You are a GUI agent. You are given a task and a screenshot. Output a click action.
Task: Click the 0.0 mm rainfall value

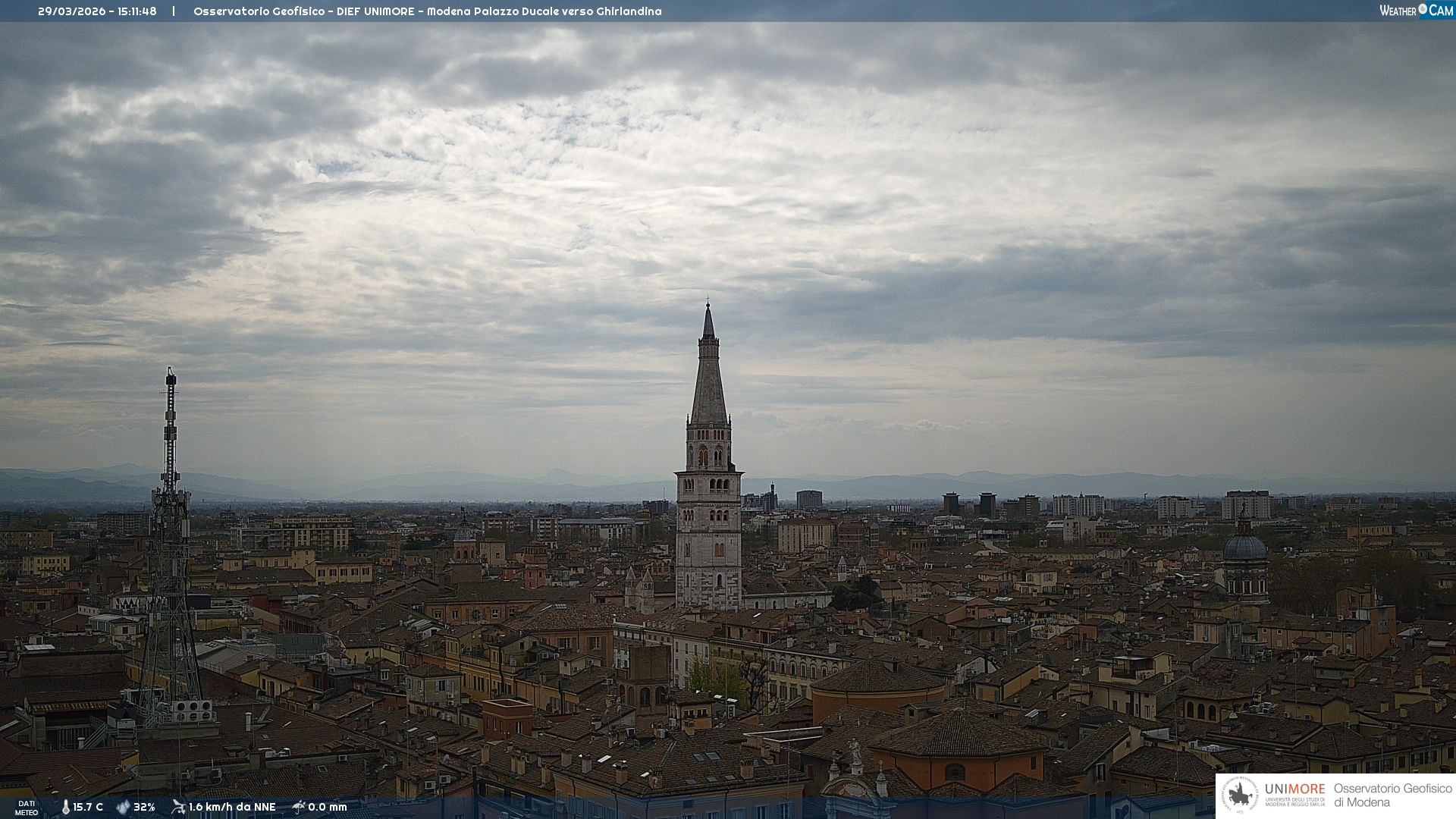coord(328,807)
